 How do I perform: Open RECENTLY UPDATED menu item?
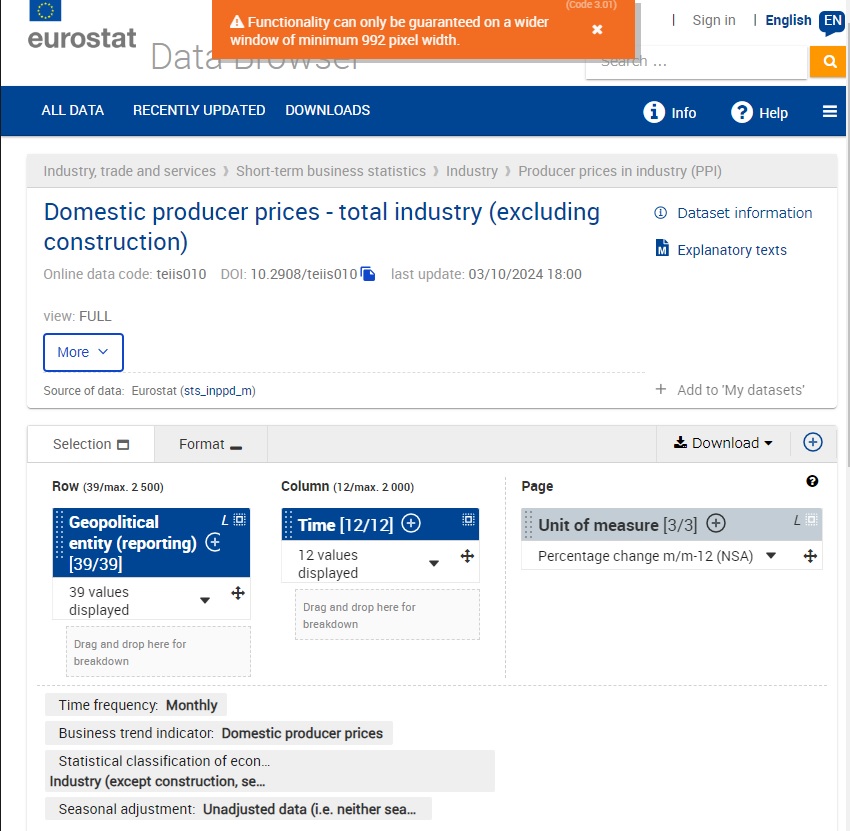click(199, 110)
